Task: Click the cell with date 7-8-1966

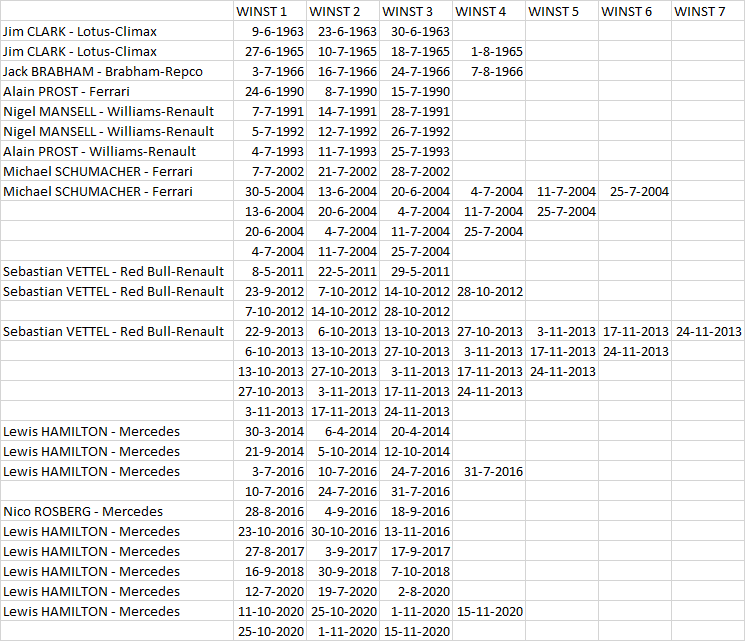Action: point(489,71)
